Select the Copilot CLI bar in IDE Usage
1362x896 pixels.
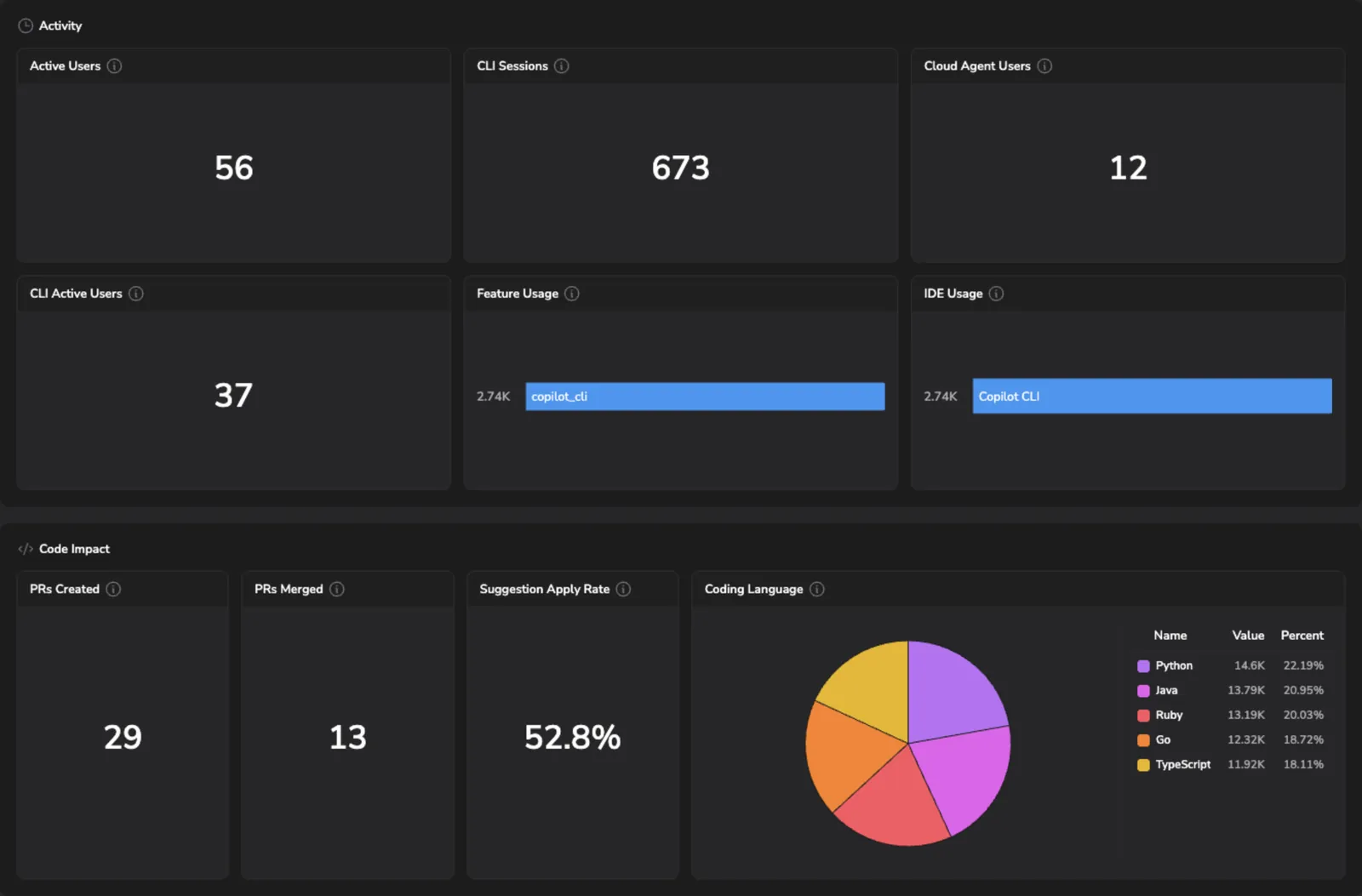1153,397
